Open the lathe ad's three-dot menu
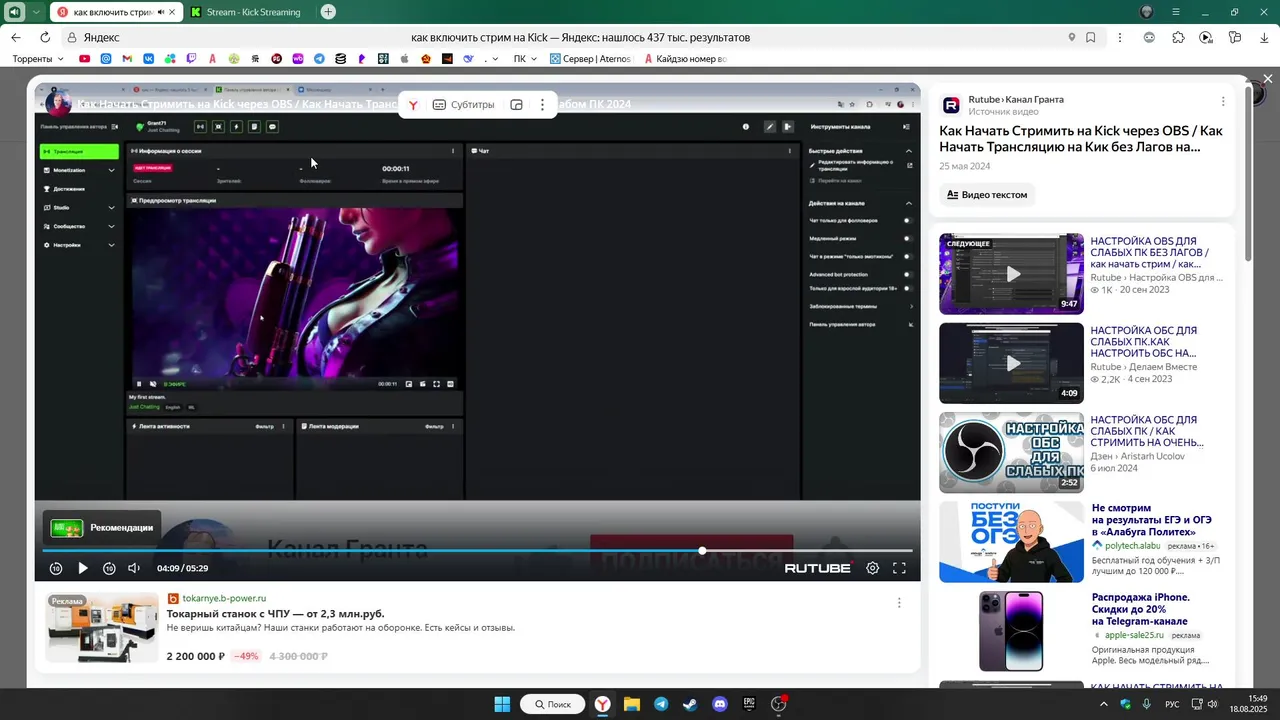The width and height of the screenshot is (1280, 720). (x=899, y=602)
